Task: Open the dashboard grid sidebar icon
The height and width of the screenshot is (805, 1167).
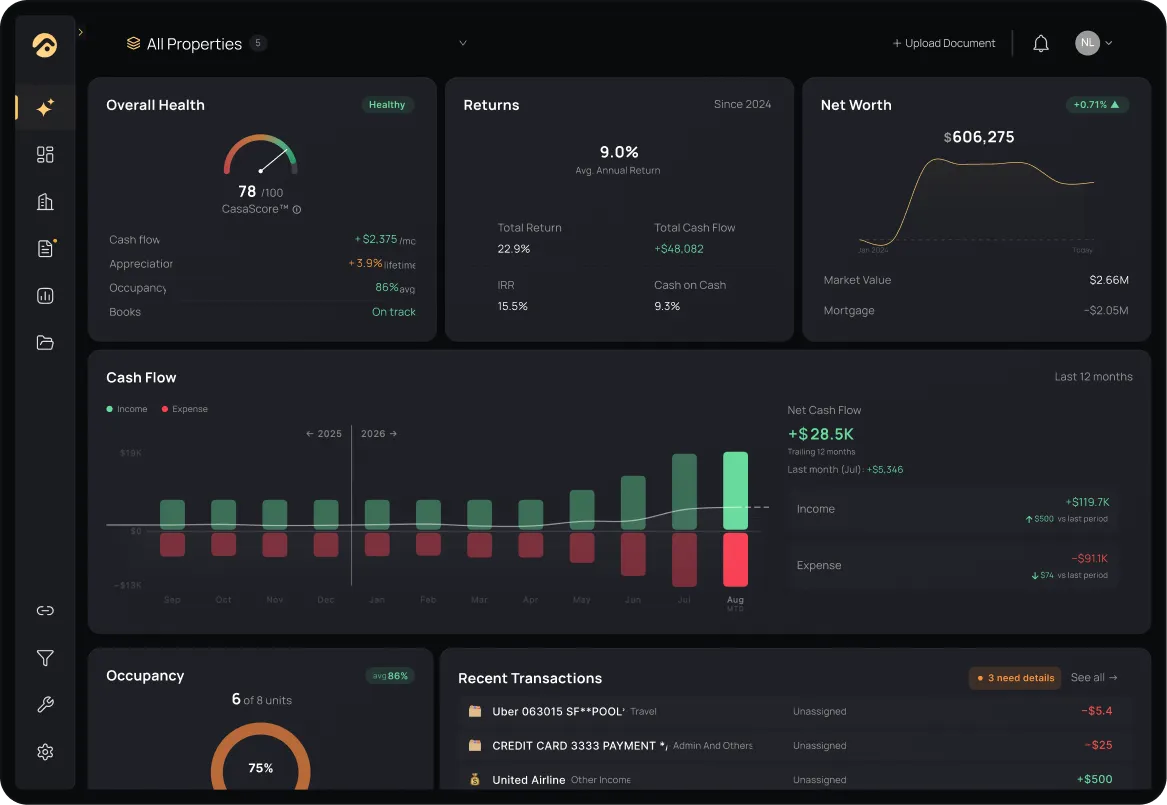Action: [45, 154]
